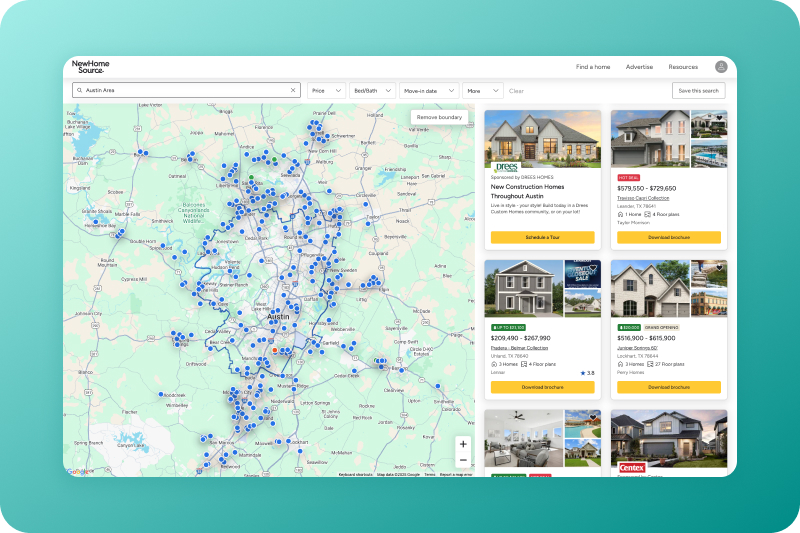Click the Save this search button
Viewport: 800px width, 533px height.
coord(698,90)
